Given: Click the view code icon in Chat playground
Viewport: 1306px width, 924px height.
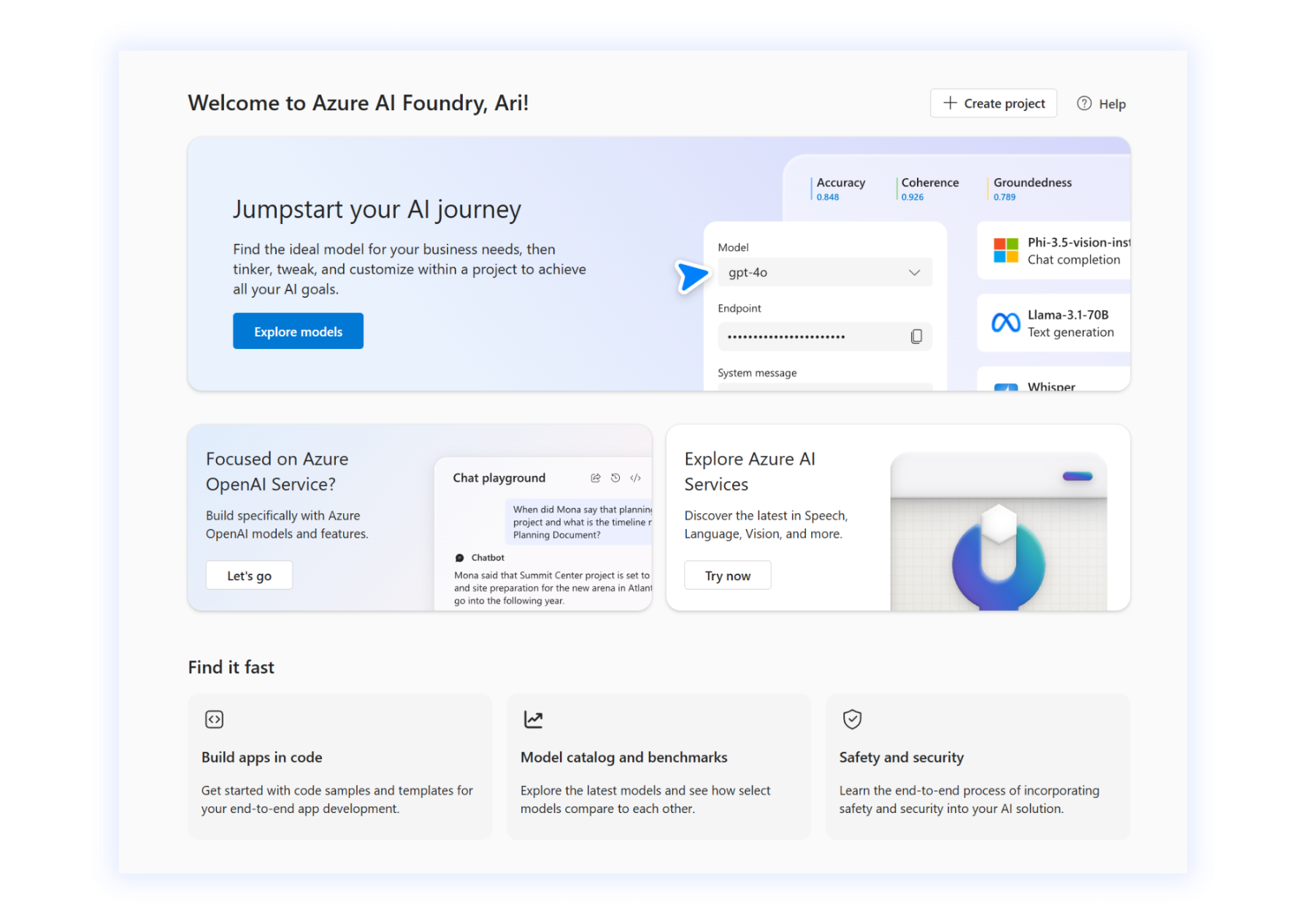Looking at the screenshot, I should coord(635,477).
